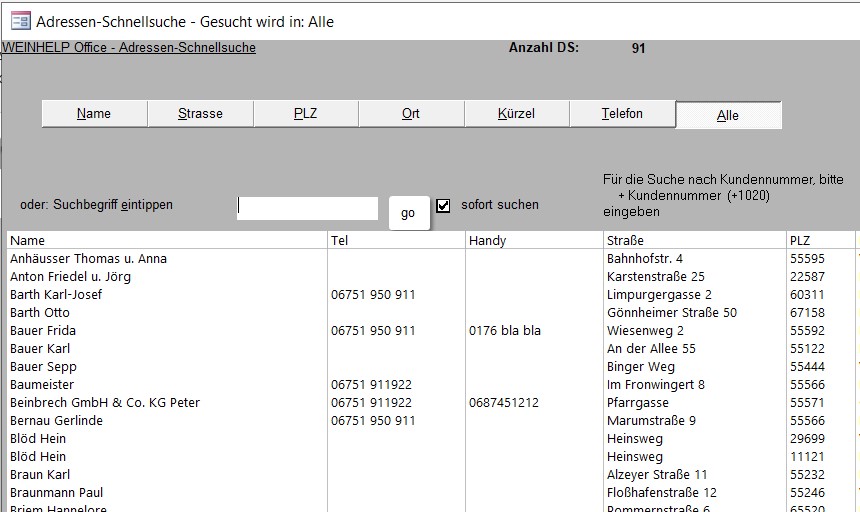Click into the Suchbegriff search input field
Screen dimensions: 860x512
click(307, 208)
